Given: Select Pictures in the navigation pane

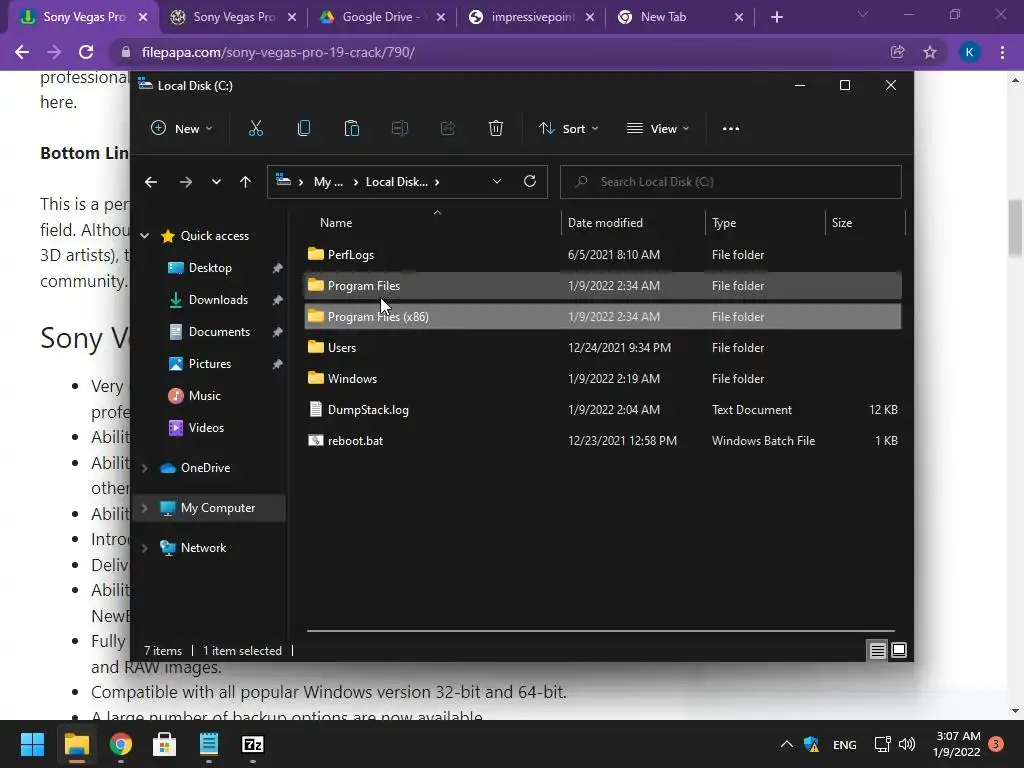Looking at the screenshot, I should (210, 364).
